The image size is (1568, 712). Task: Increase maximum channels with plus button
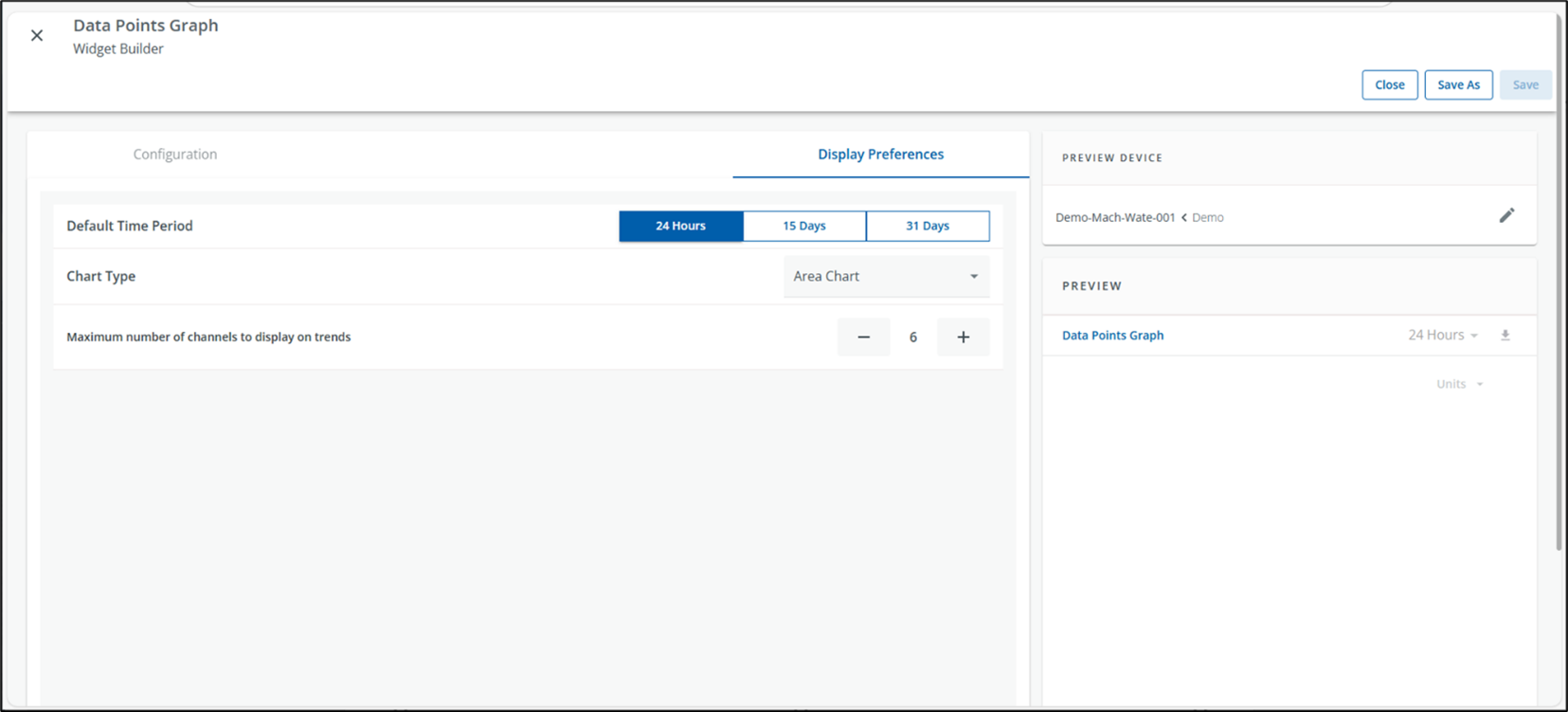click(x=963, y=337)
